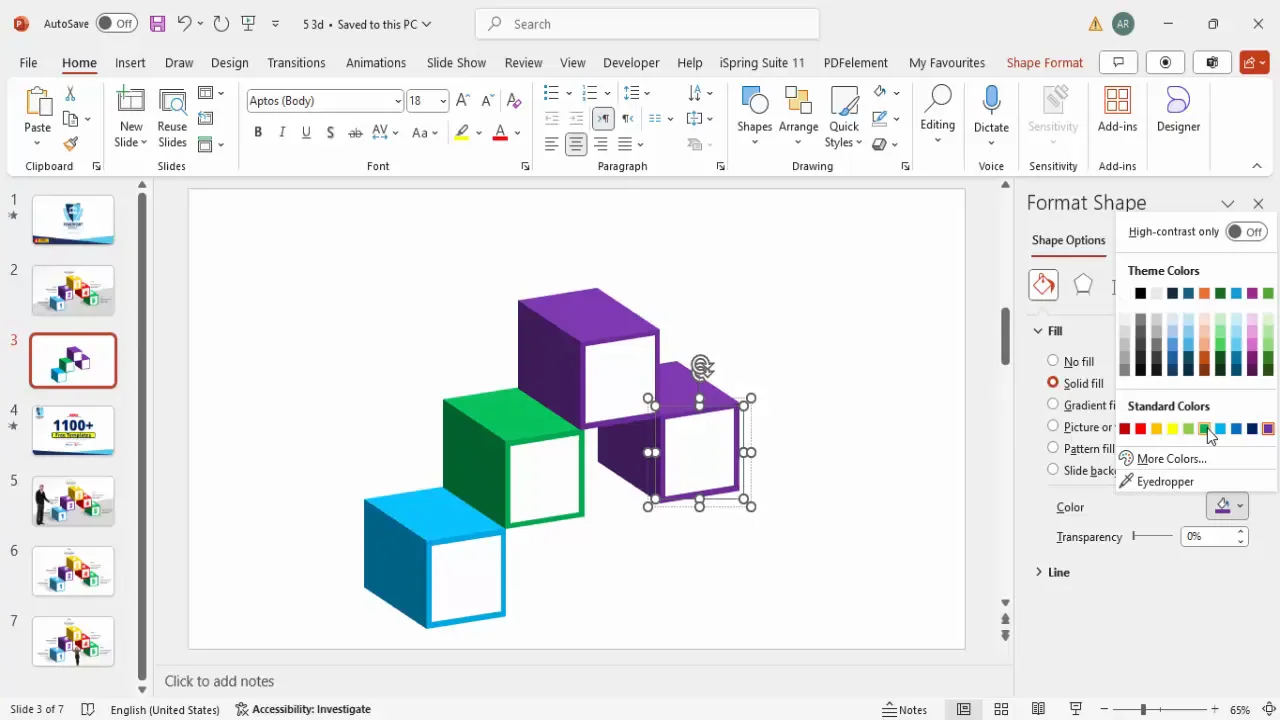
Task: Toggle Underline formatting
Action: click(306, 132)
